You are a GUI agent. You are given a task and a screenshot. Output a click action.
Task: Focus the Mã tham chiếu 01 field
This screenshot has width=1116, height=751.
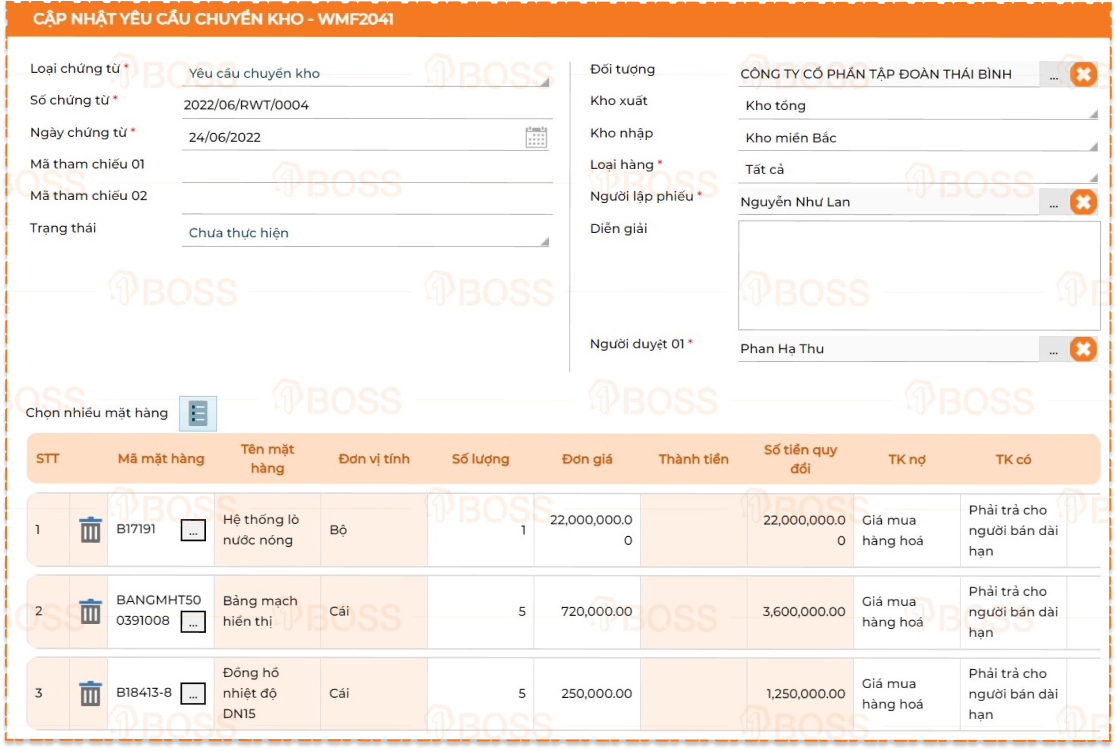[366, 168]
